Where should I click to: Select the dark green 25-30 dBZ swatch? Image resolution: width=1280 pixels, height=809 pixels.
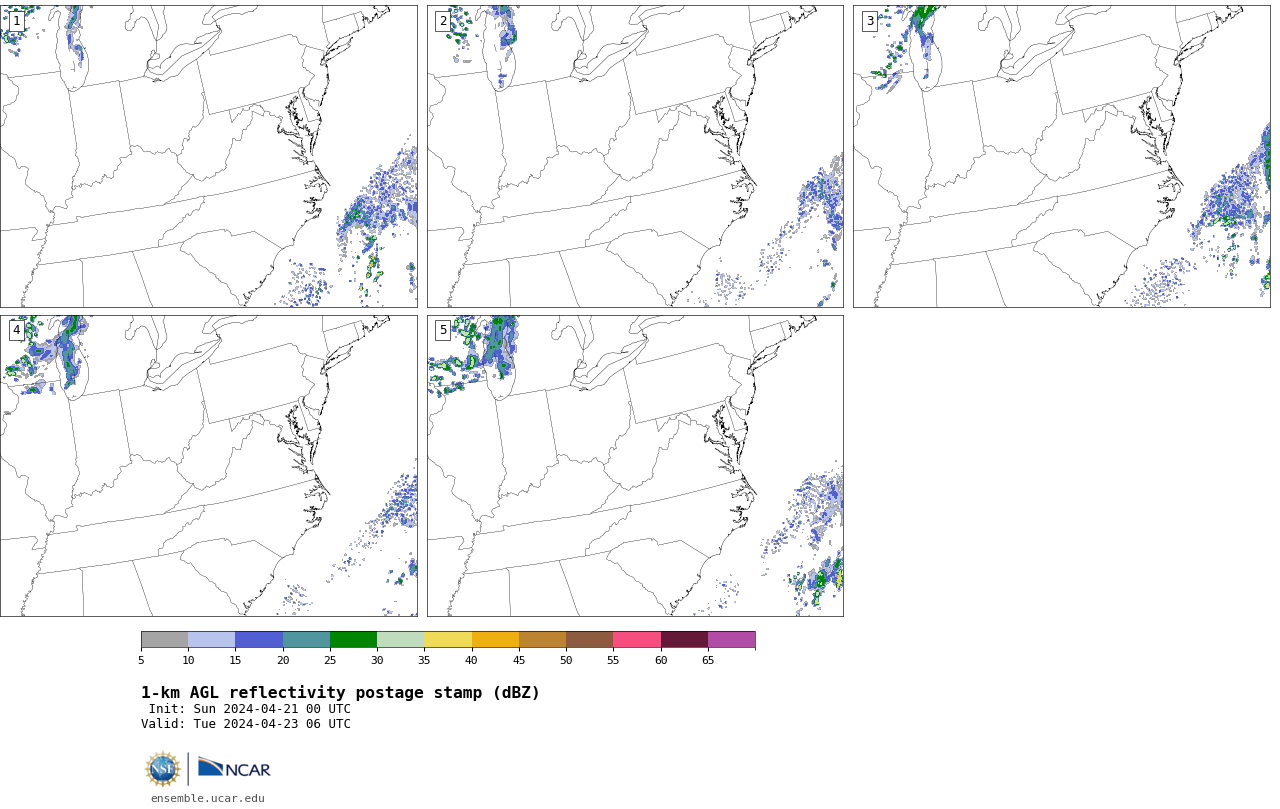(353, 640)
